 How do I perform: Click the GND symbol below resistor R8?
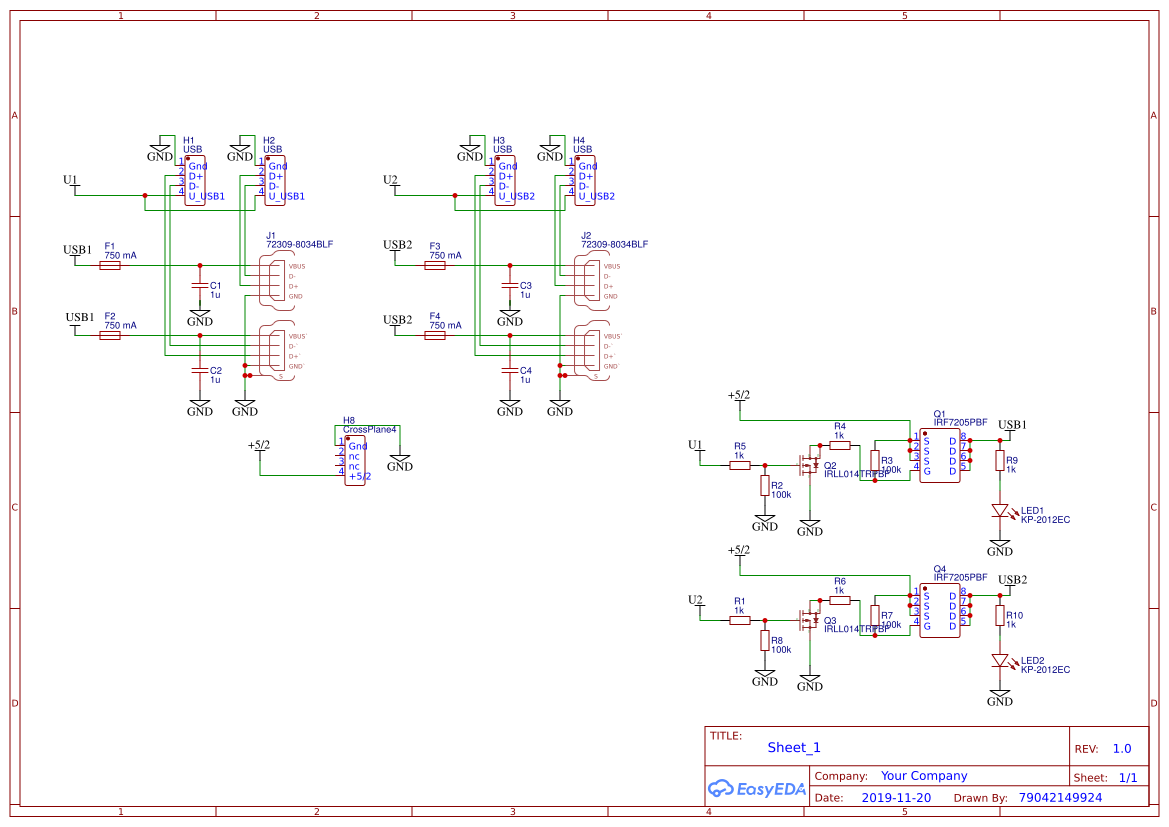[x=765, y=676]
